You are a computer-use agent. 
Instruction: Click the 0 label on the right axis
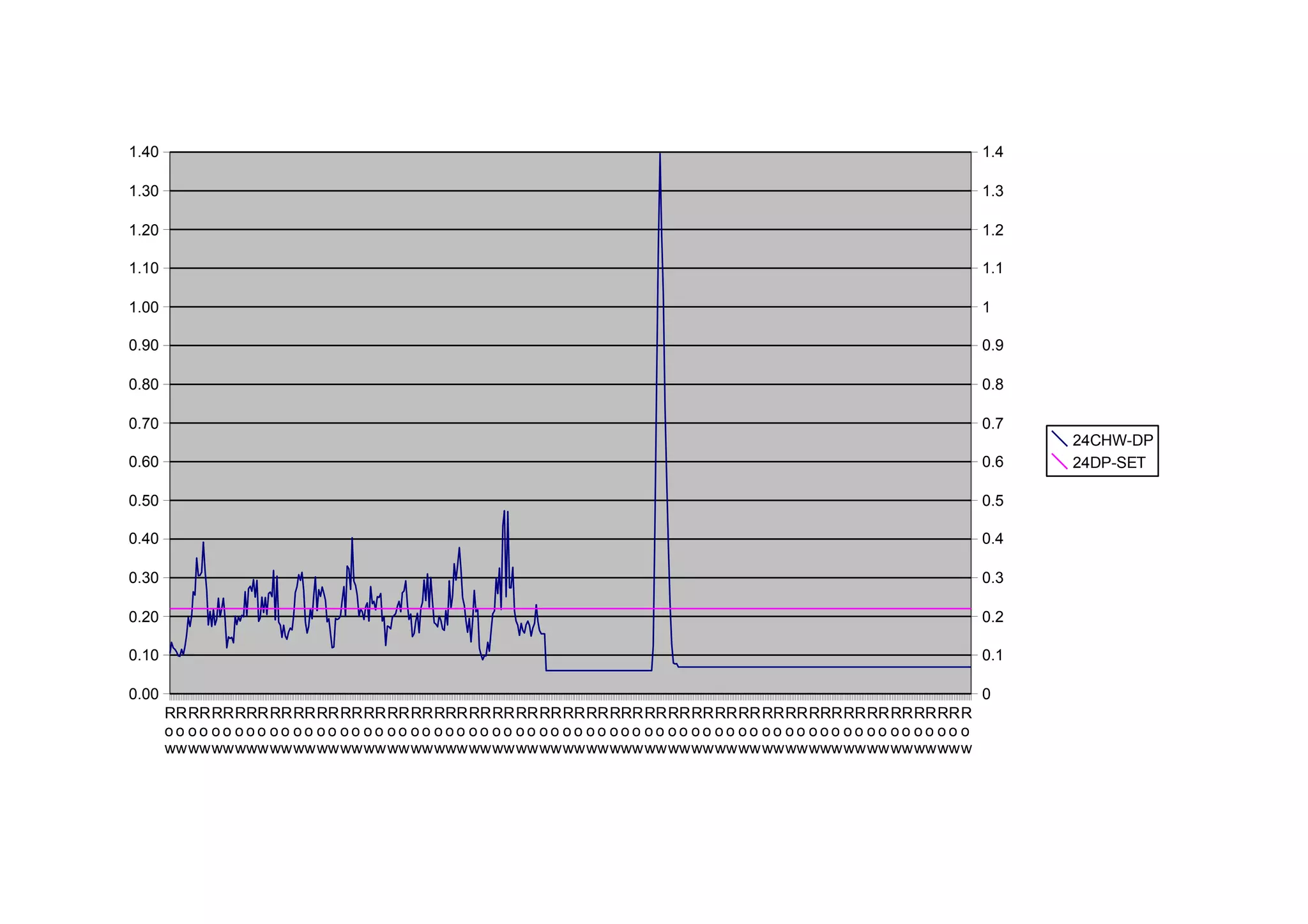[x=986, y=694]
